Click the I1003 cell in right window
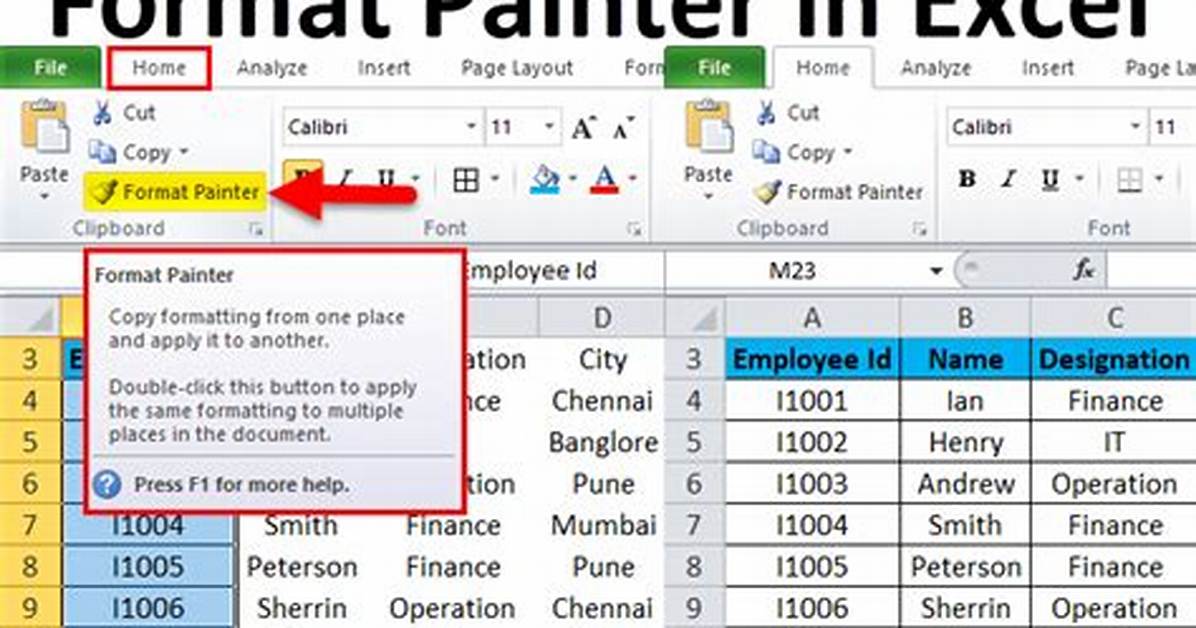 (812, 484)
